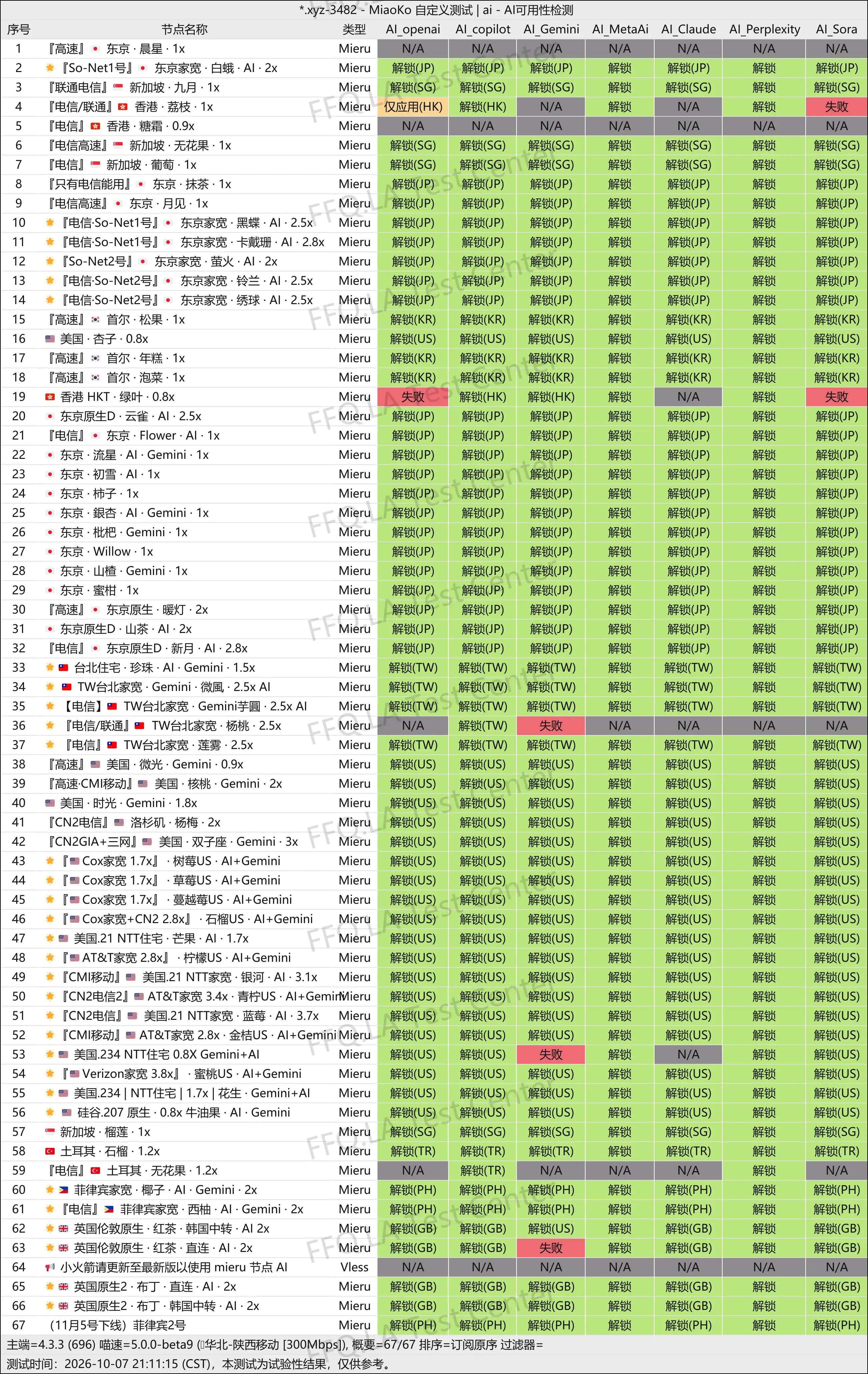Click node name 东京 · Willow · 1x
Screen dimensions: 868x1374
point(106,552)
